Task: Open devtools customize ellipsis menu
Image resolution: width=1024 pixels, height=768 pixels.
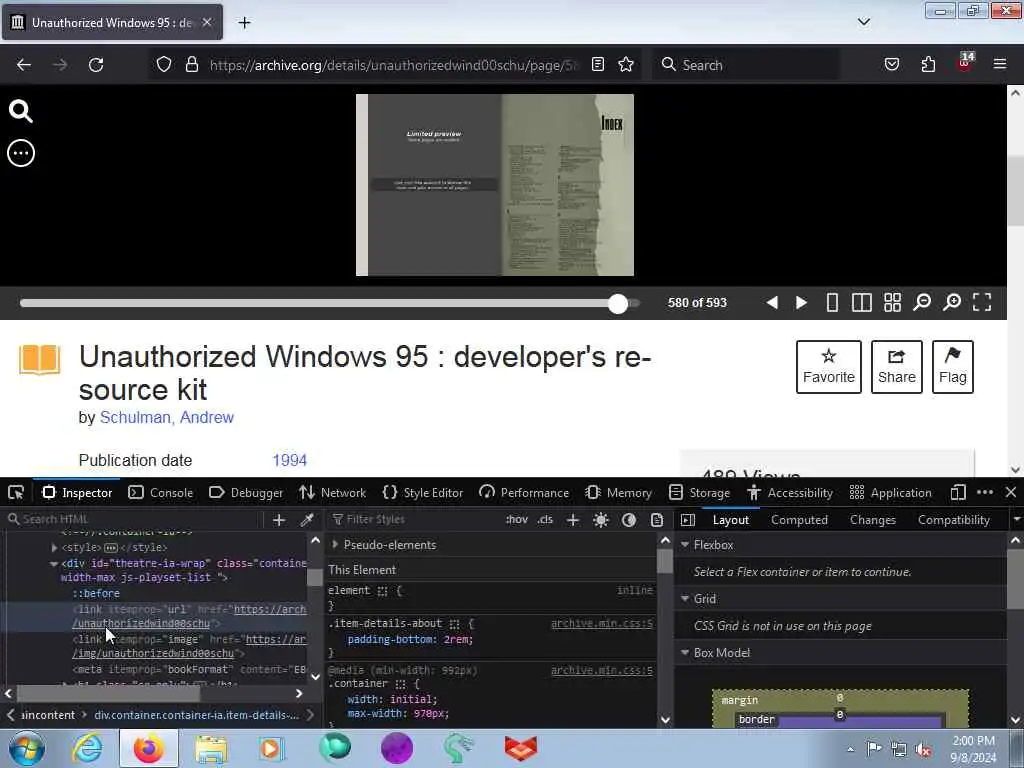Action: pos(985,493)
